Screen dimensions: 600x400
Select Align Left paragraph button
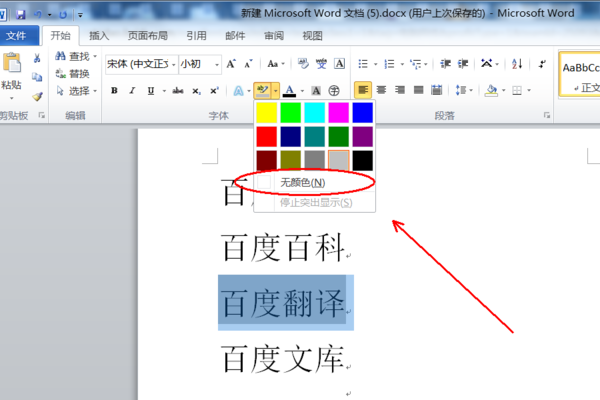coord(363,90)
